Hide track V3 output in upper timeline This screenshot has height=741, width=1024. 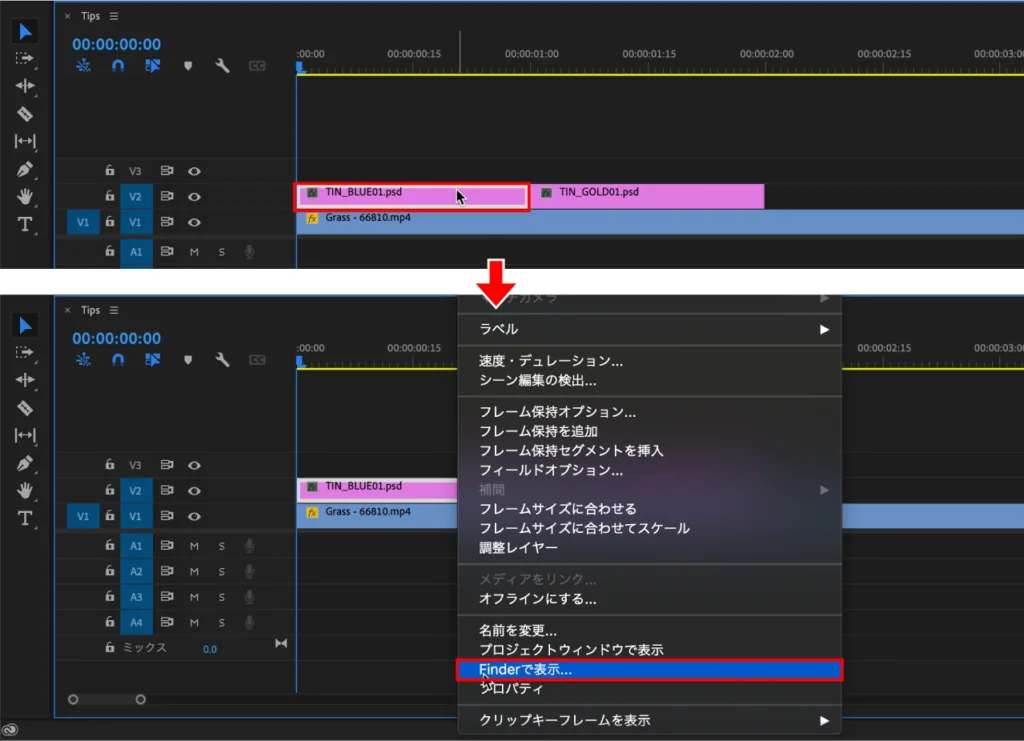pos(194,171)
